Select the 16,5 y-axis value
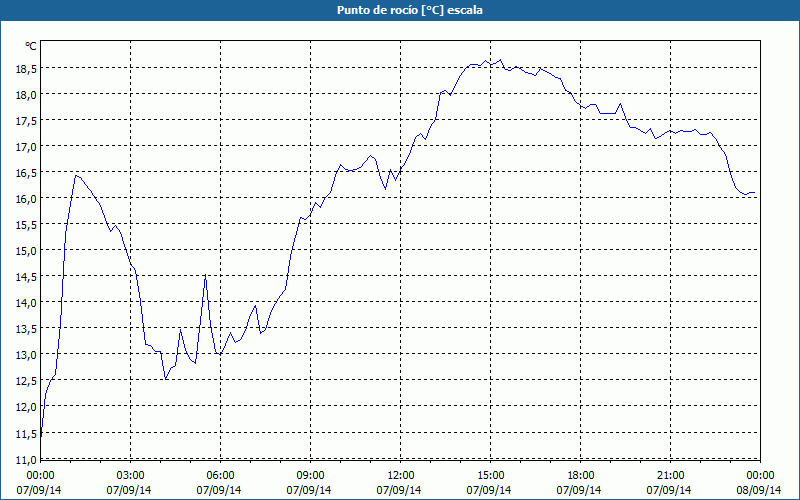 pyautogui.click(x=26, y=172)
